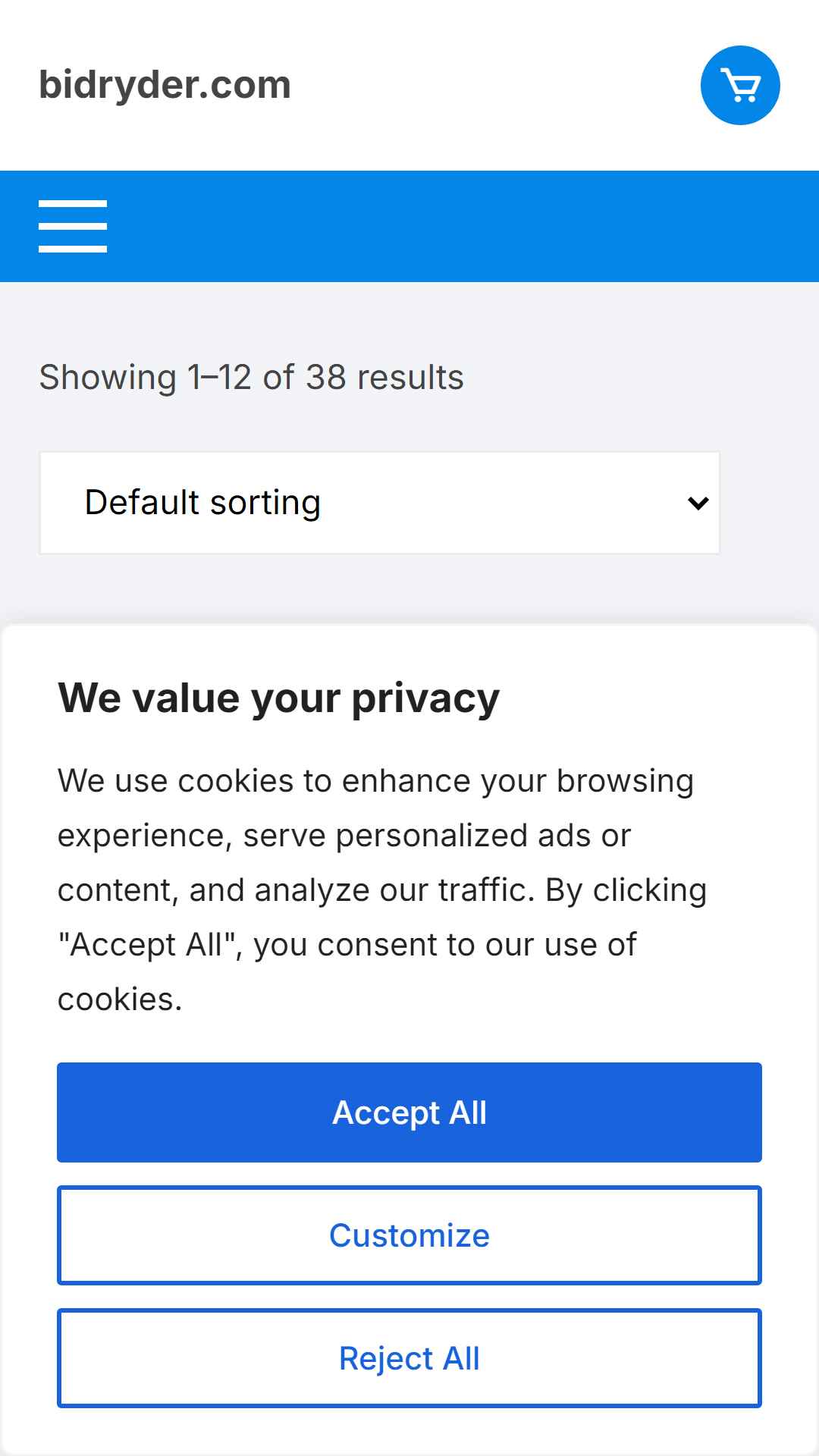Click the 'Showing 1–12 of 38 results' text
The width and height of the screenshot is (819, 1456).
[251, 377]
